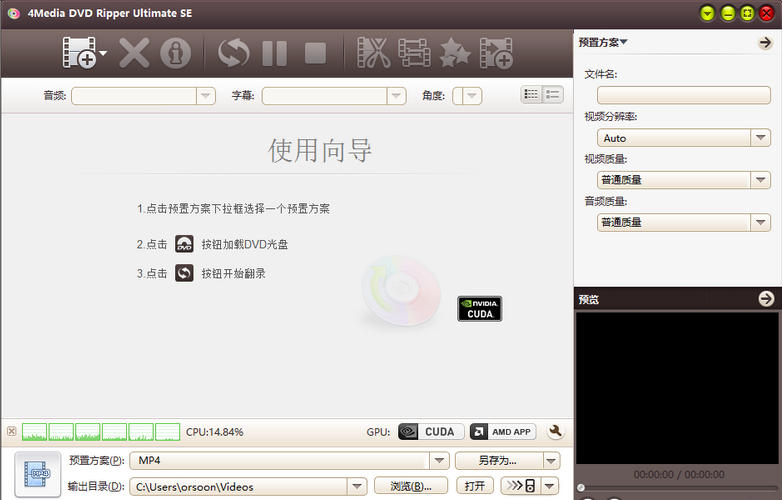Expand the 字幕 subtitle dropdown
Viewport: 782px width, 500px height.
click(x=396, y=96)
